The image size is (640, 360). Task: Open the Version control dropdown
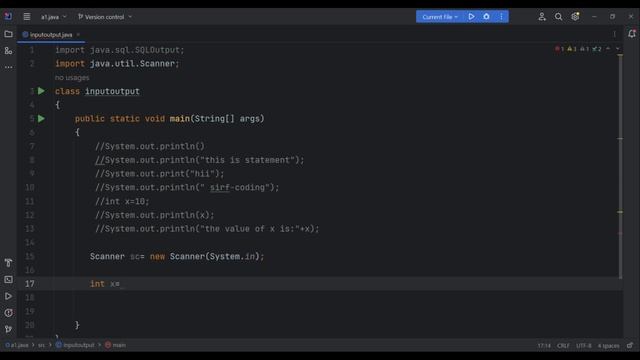pos(104,17)
